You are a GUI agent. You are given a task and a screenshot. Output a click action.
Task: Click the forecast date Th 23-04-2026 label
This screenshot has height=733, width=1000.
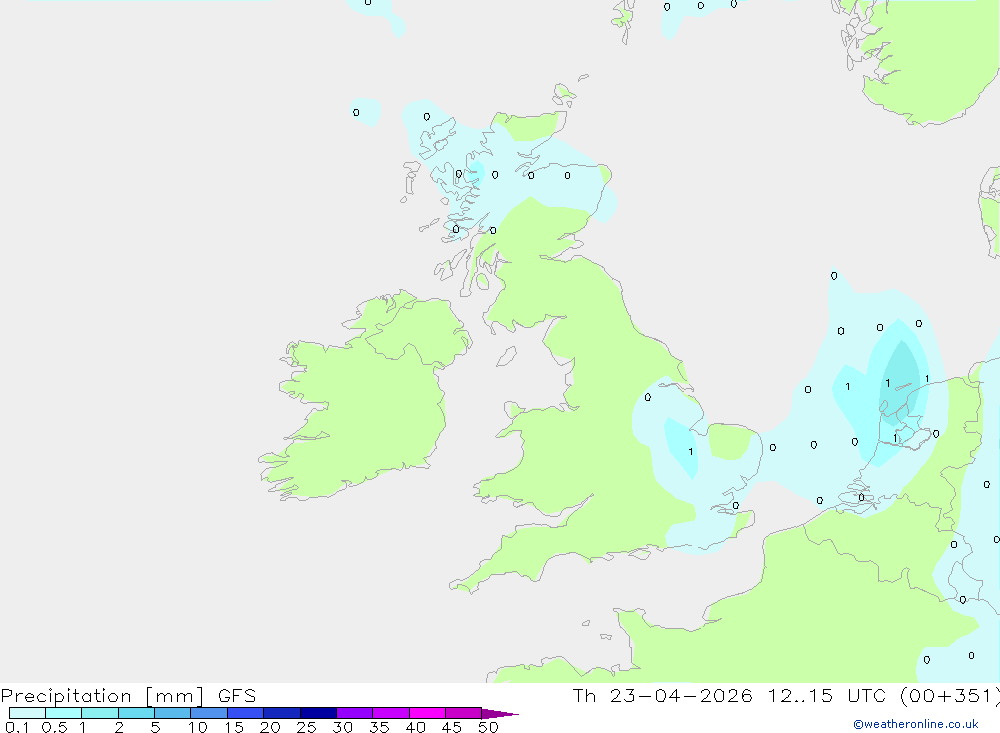click(663, 695)
